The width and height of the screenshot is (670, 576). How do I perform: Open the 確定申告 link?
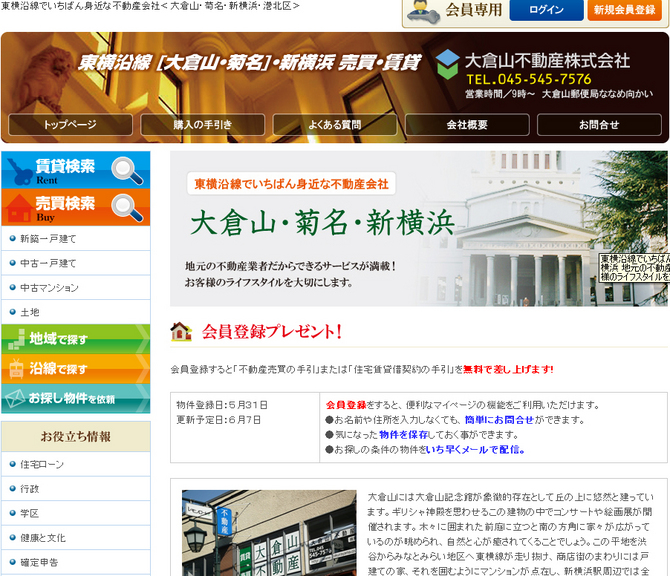[39, 562]
